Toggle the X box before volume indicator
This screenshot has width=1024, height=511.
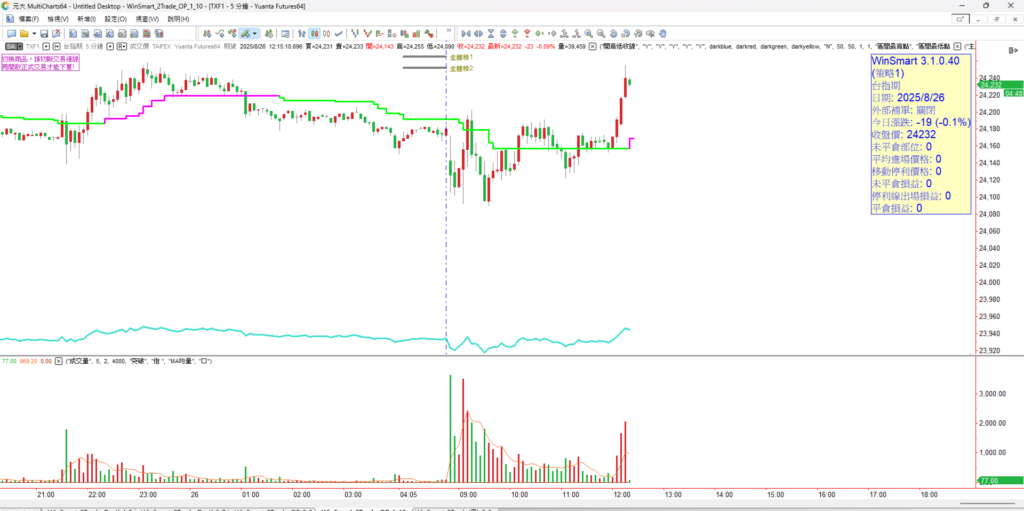[60, 360]
